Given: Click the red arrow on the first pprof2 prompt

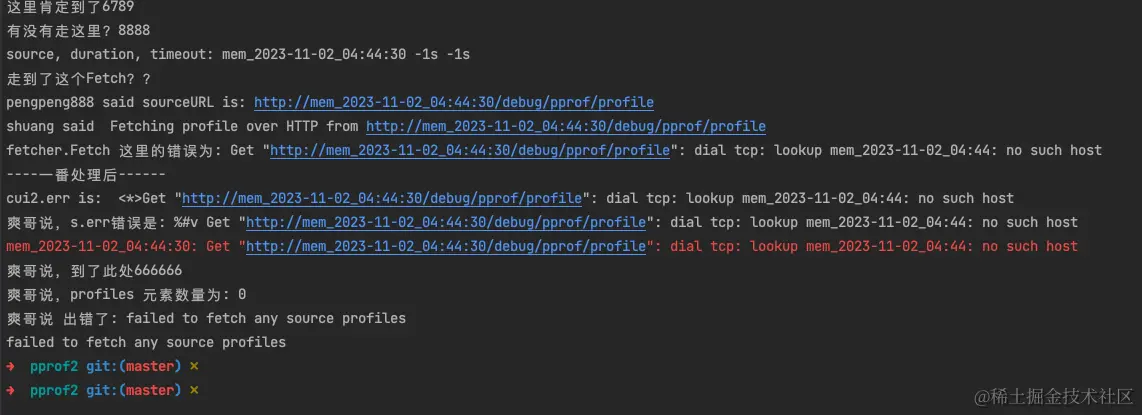Looking at the screenshot, I should pyautogui.click(x=10, y=366).
